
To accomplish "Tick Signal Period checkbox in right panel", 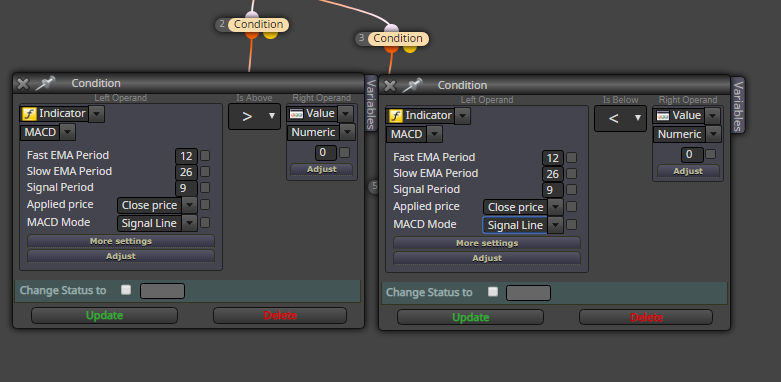I will (x=571, y=190).
